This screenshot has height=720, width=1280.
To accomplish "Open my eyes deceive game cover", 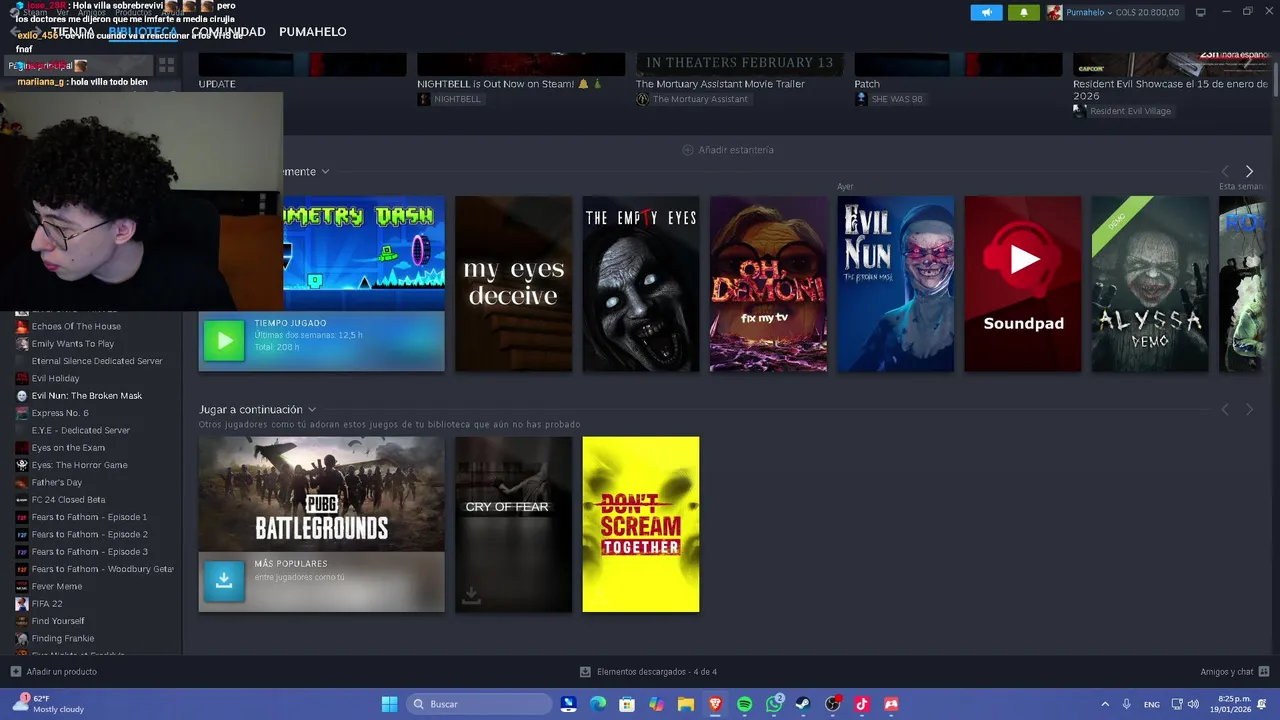I will [514, 284].
